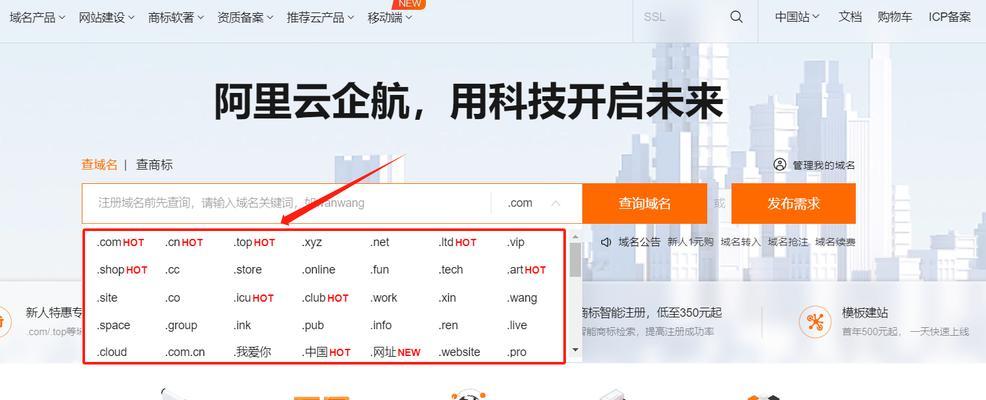Select the 查域名 tab

tap(99, 165)
